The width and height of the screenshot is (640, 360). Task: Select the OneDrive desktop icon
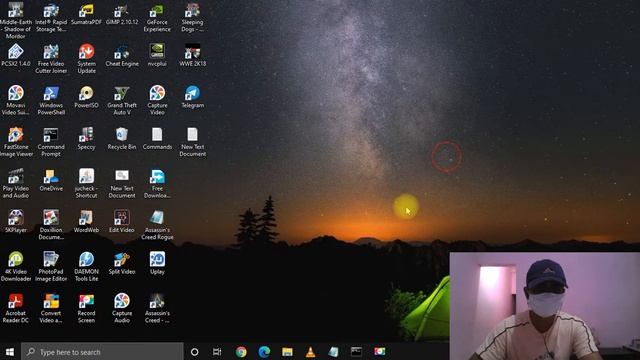pos(51,180)
